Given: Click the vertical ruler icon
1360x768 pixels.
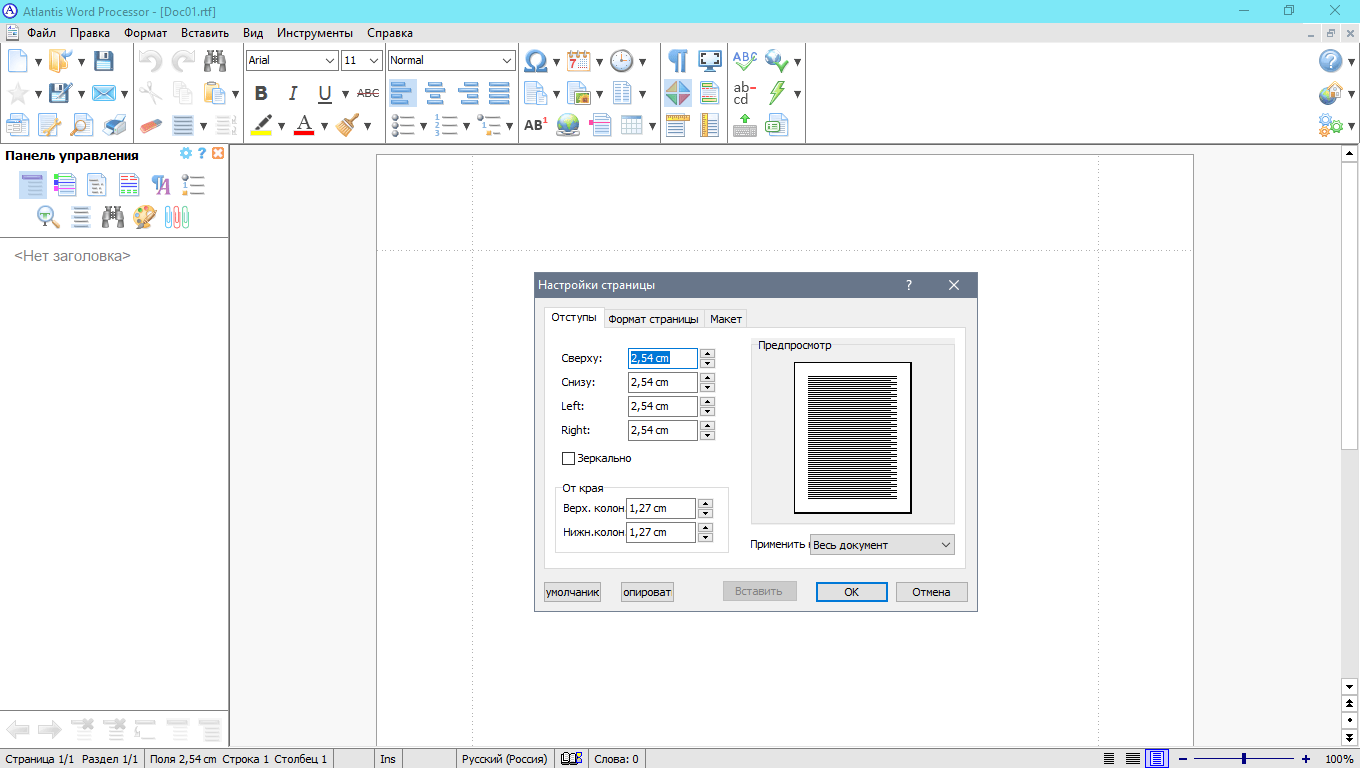Looking at the screenshot, I should coord(710,125).
